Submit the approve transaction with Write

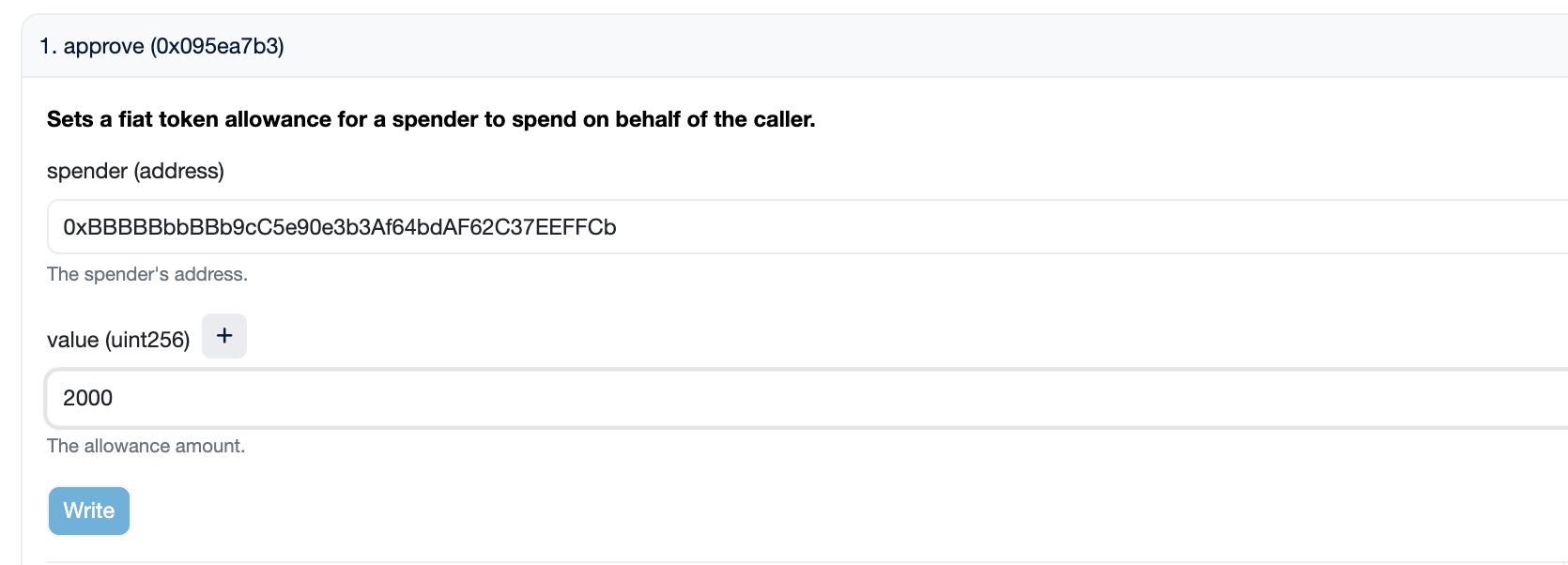tap(89, 511)
